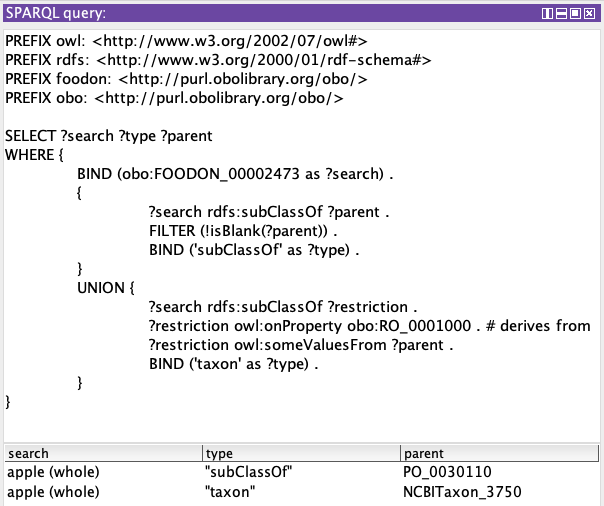Sort results by the search column header
604x506 pixels.
(103, 453)
